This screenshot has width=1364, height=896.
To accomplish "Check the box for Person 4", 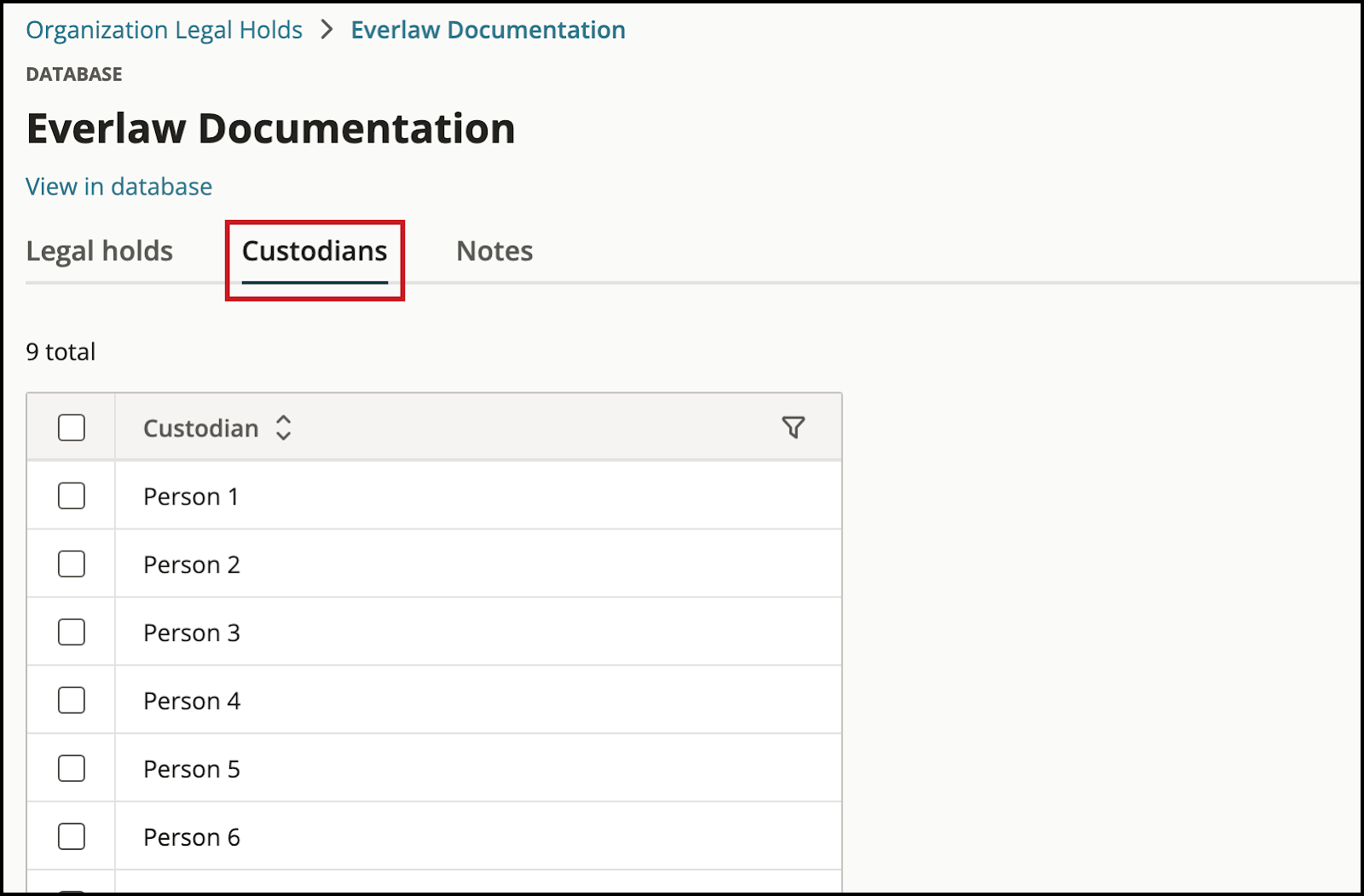I will pos(72,700).
